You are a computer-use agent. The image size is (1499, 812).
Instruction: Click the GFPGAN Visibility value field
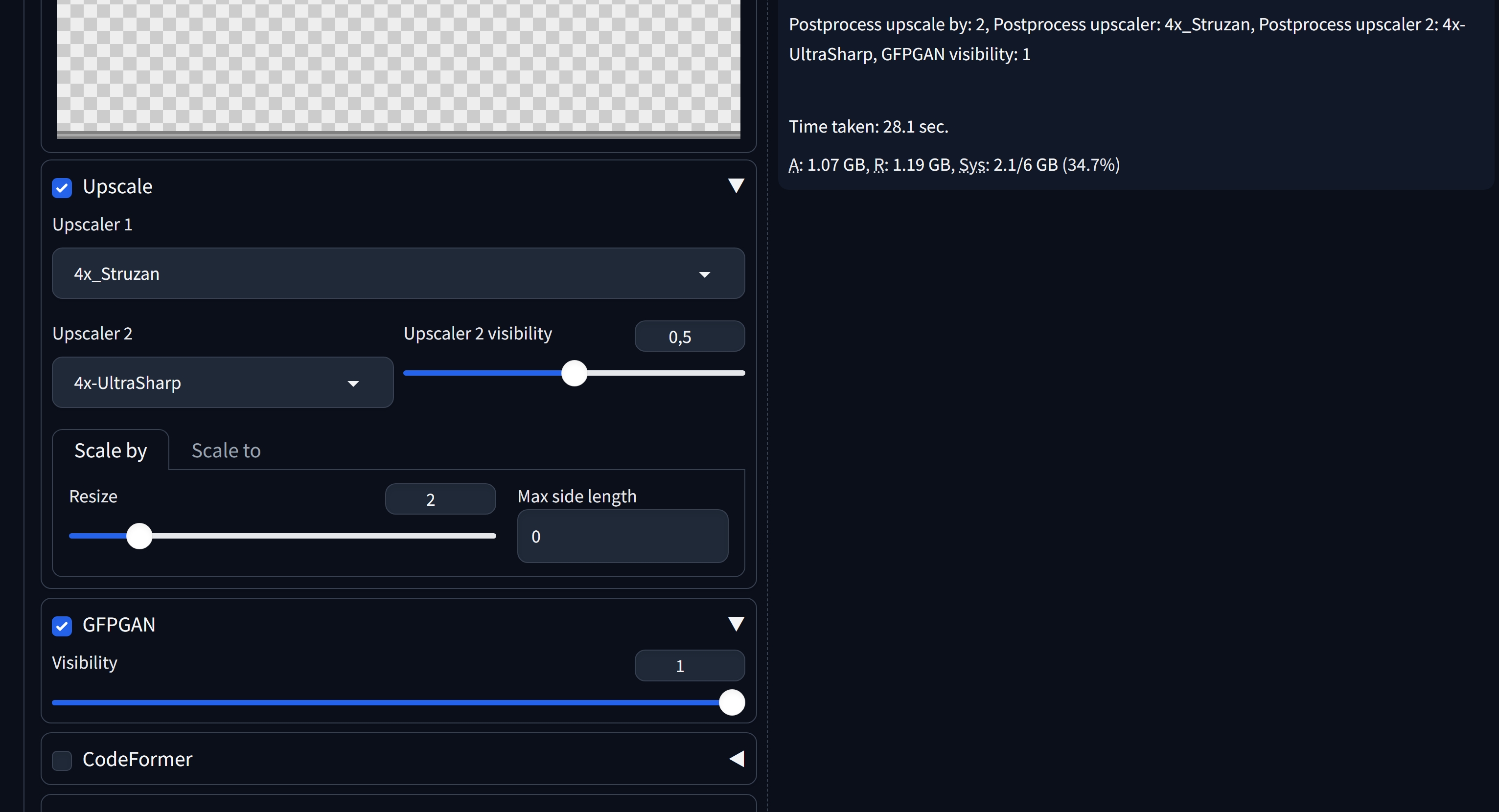(x=690, y=665)
